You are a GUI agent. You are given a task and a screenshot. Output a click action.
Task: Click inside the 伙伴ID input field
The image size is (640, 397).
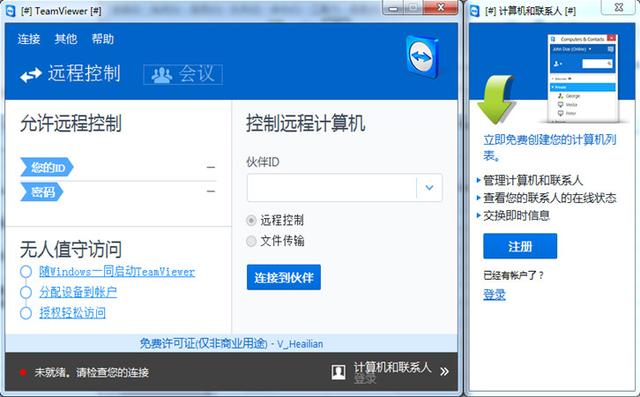point(331,188)
